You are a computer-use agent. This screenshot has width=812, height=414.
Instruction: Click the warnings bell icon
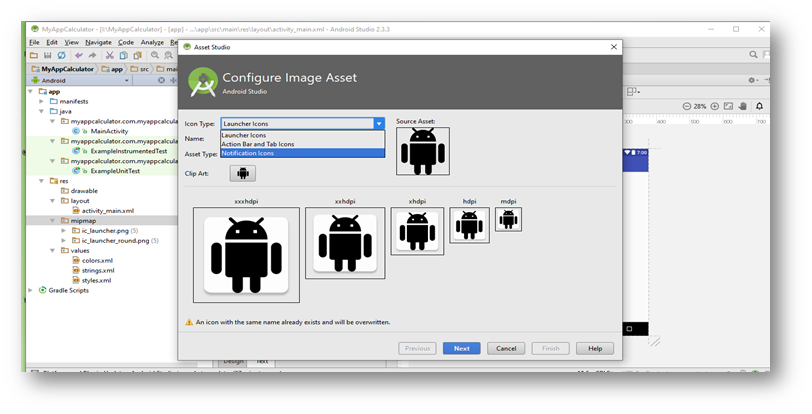[x=759, y=106]
